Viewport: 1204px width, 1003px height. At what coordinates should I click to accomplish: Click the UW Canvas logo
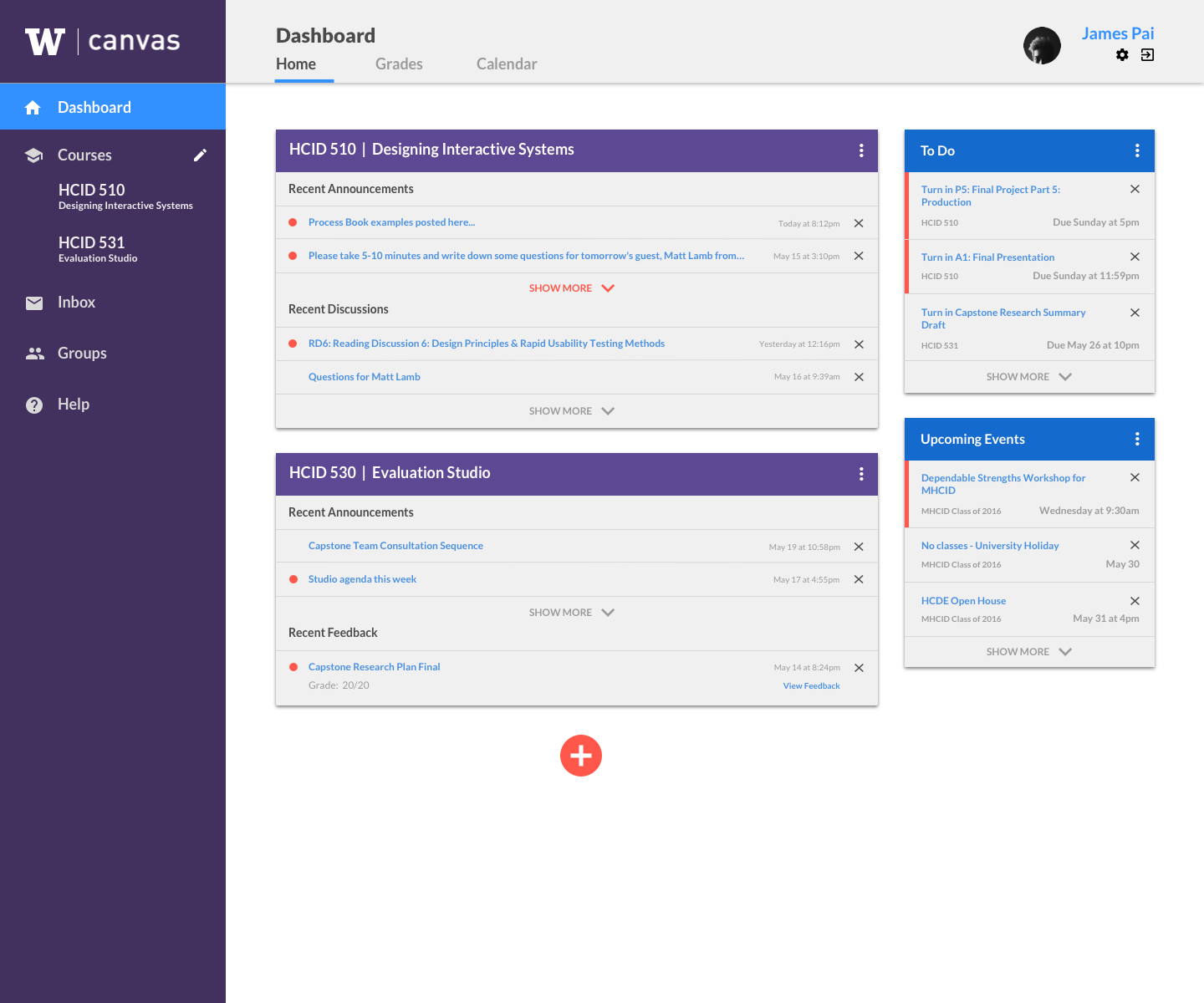103,41
